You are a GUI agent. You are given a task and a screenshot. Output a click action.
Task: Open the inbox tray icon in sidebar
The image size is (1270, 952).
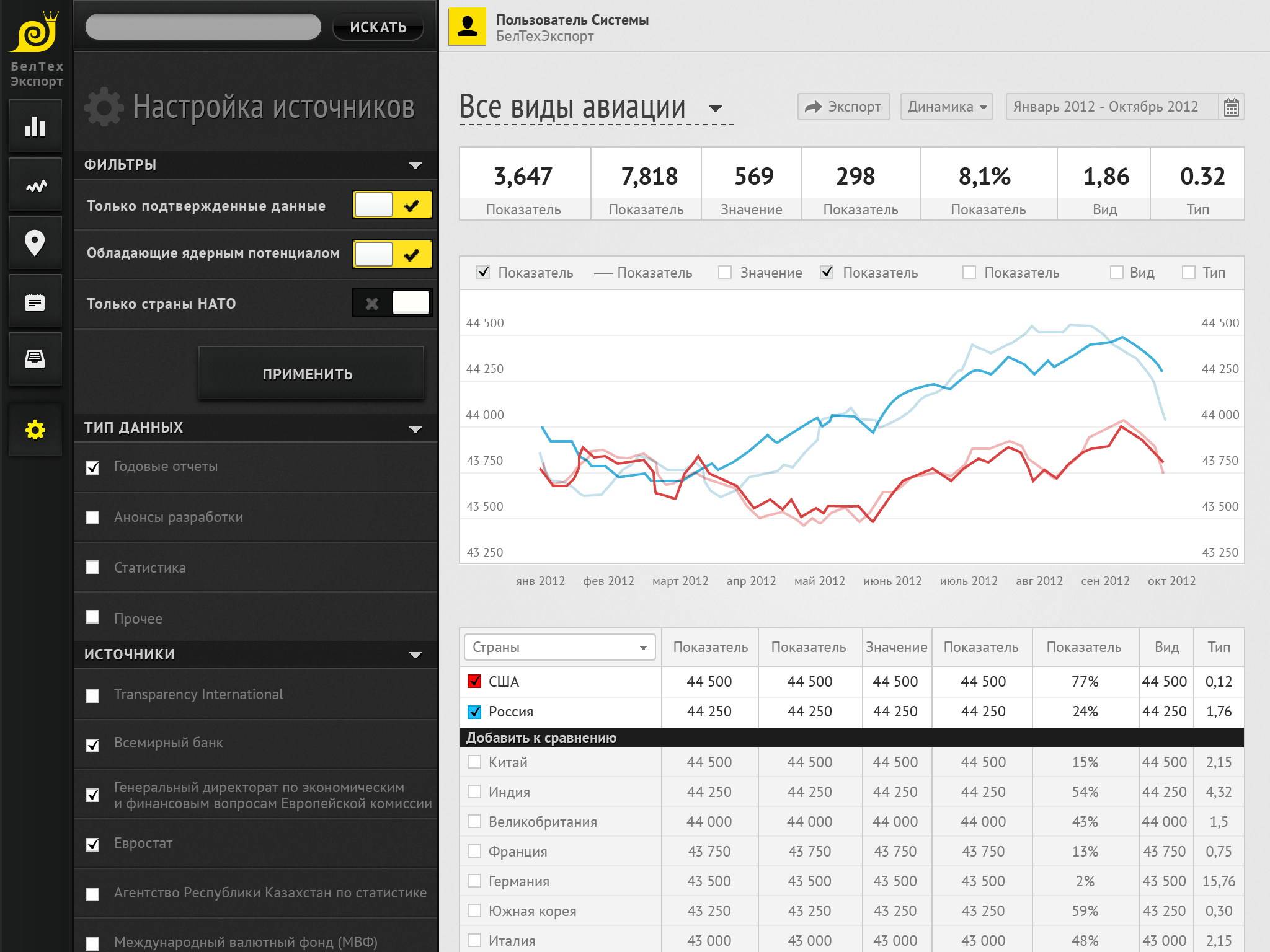click(35, 359)
